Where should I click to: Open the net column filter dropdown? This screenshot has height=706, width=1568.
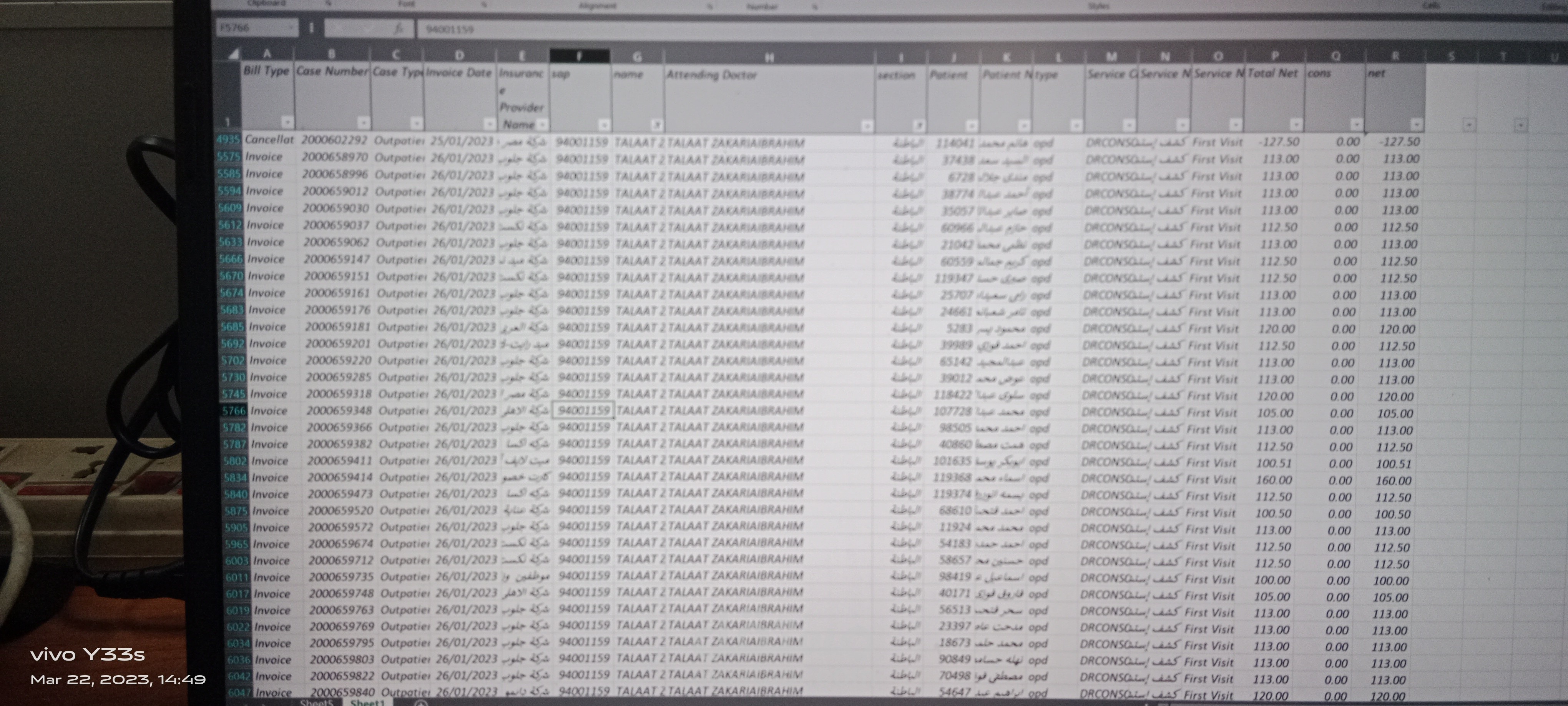[x=1417, y=124]
